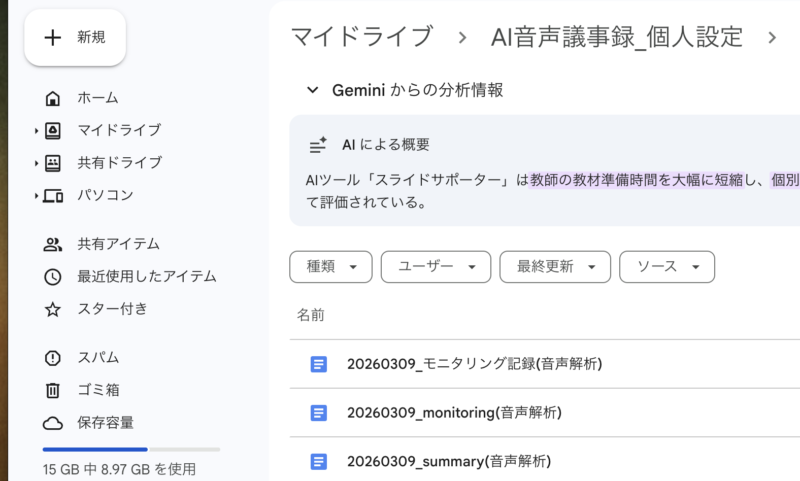This screenshot has width=800, height=481.
Task: Click the Starred items star icon
Action: 53,309
